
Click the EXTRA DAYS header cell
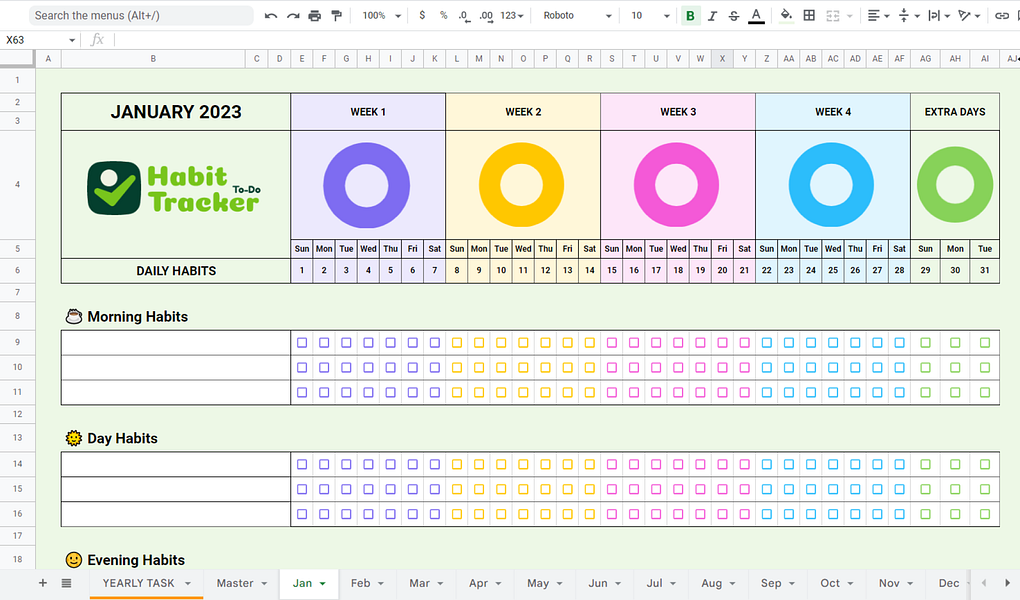pyautogui.click(x=955, y=112)
